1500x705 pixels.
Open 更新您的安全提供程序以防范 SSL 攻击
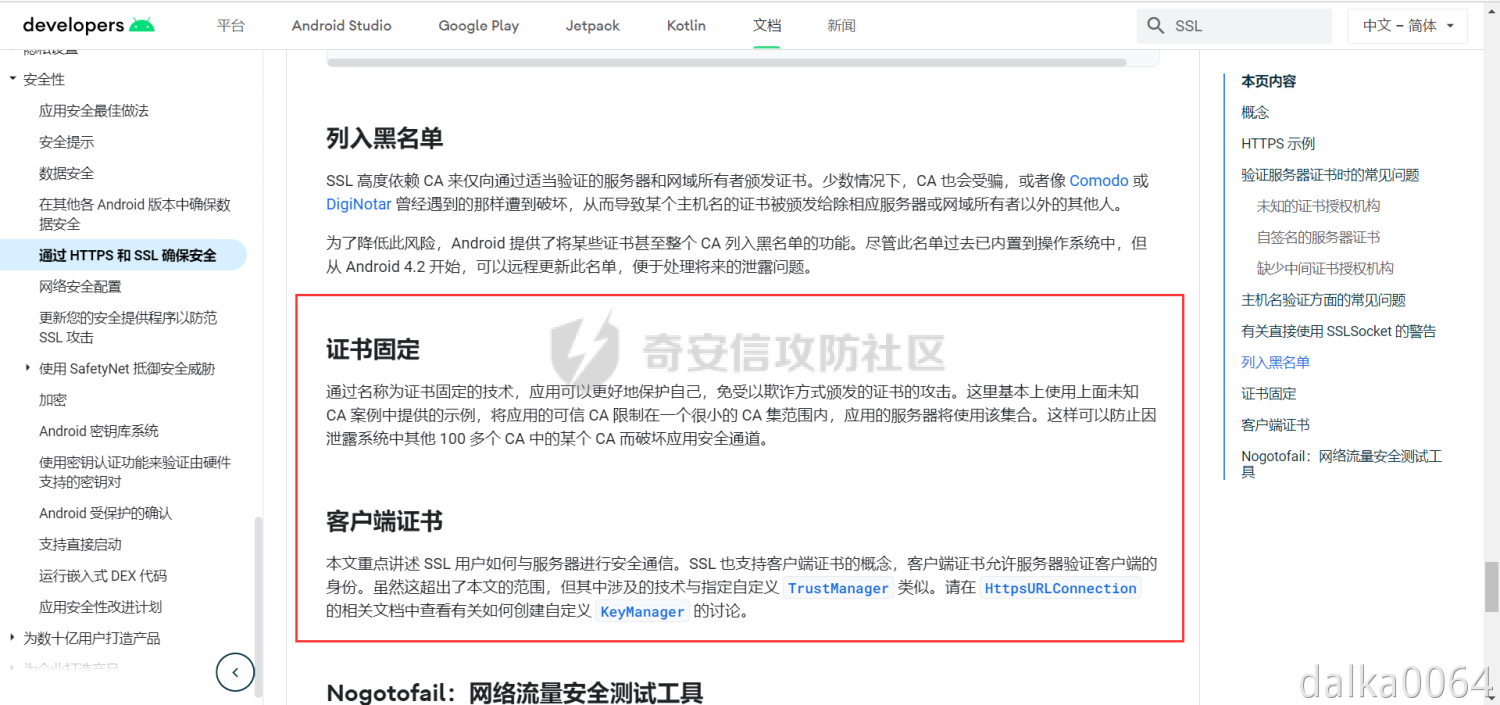pos(128,327)
